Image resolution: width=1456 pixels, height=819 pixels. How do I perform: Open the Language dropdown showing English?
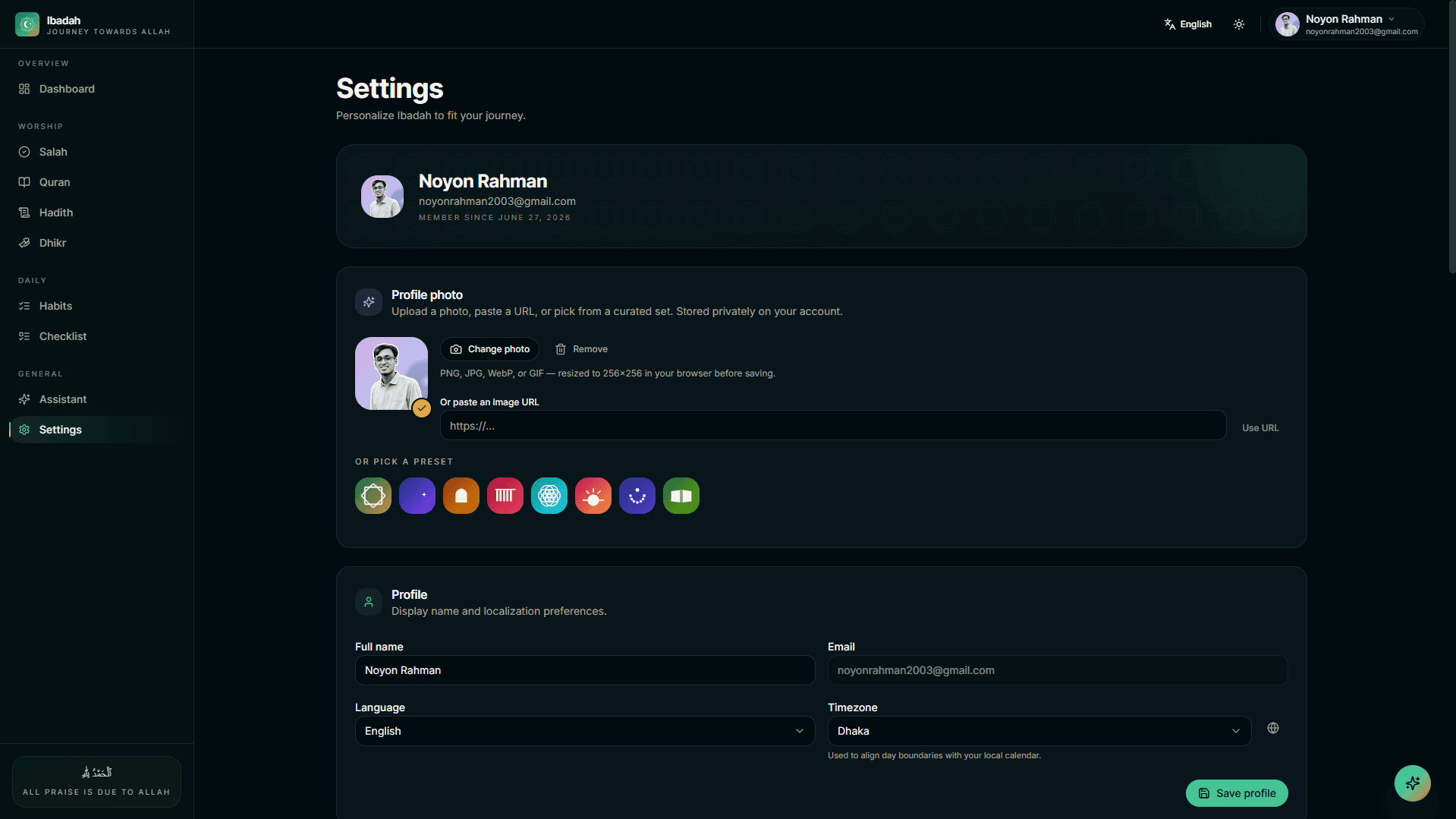click(585, 731)
